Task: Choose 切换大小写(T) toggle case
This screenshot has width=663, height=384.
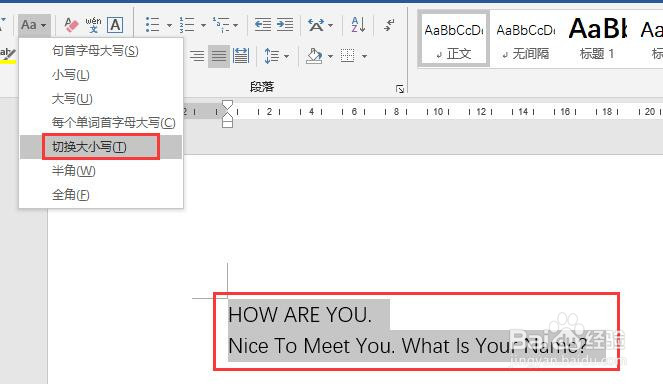Action: point(101,147)
